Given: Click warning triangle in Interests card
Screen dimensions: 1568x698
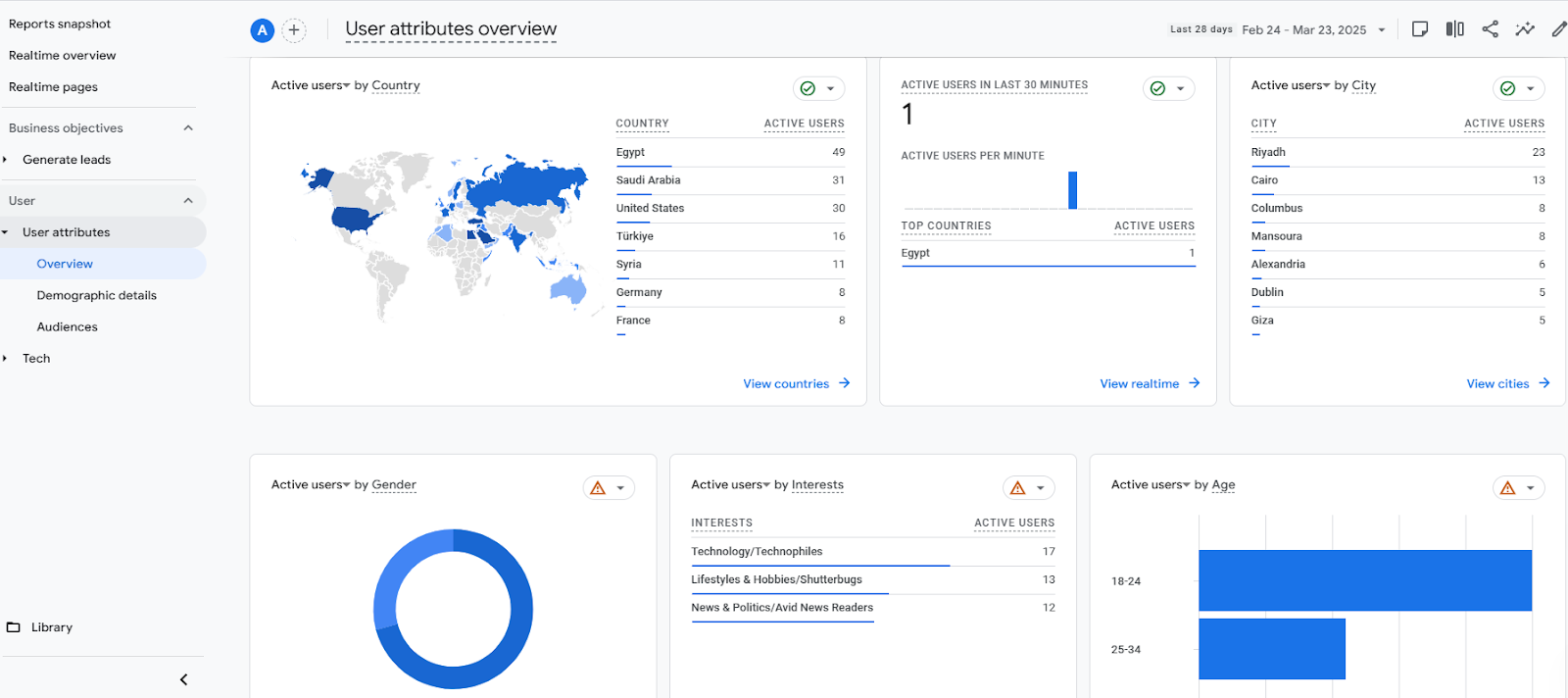Looking at the screenshot, I should (x=1018, y=488).
